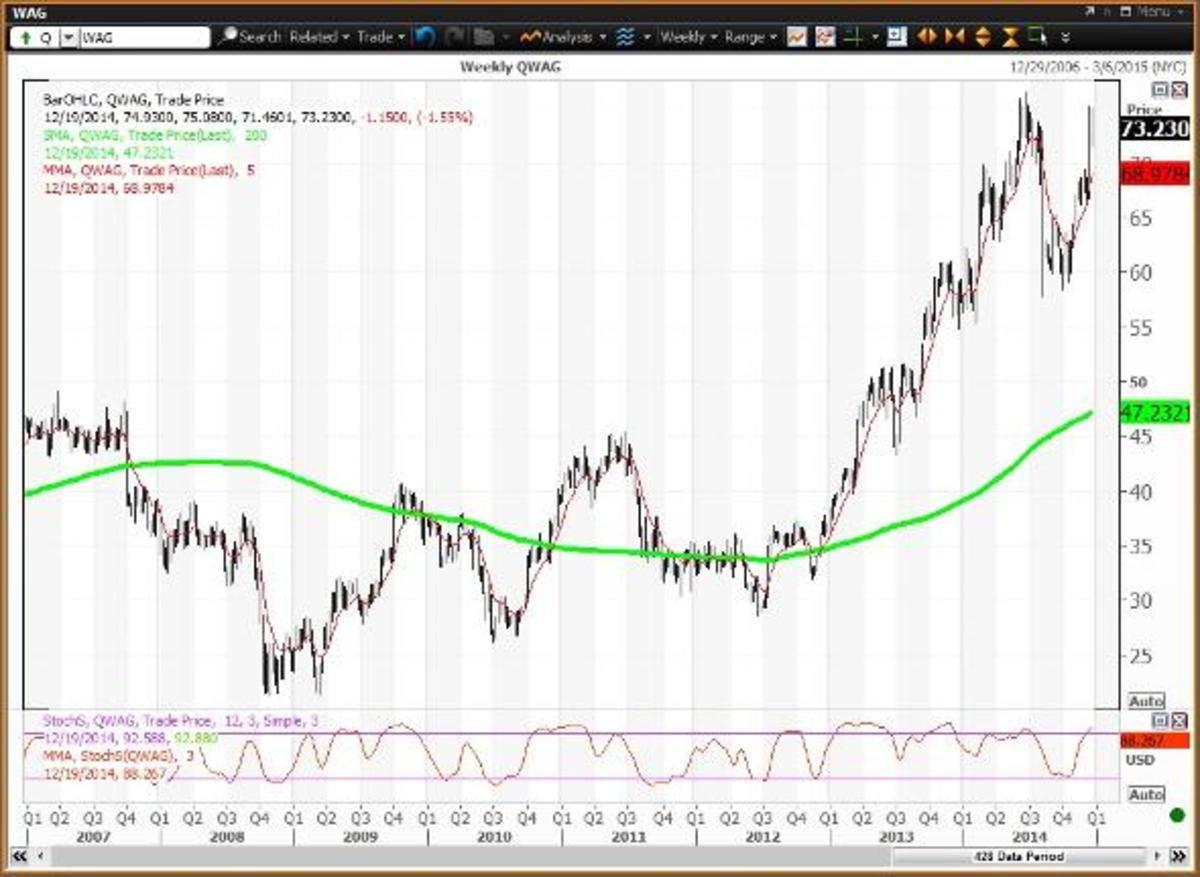
Task: Open the Related menu
Action: (318, 37)
